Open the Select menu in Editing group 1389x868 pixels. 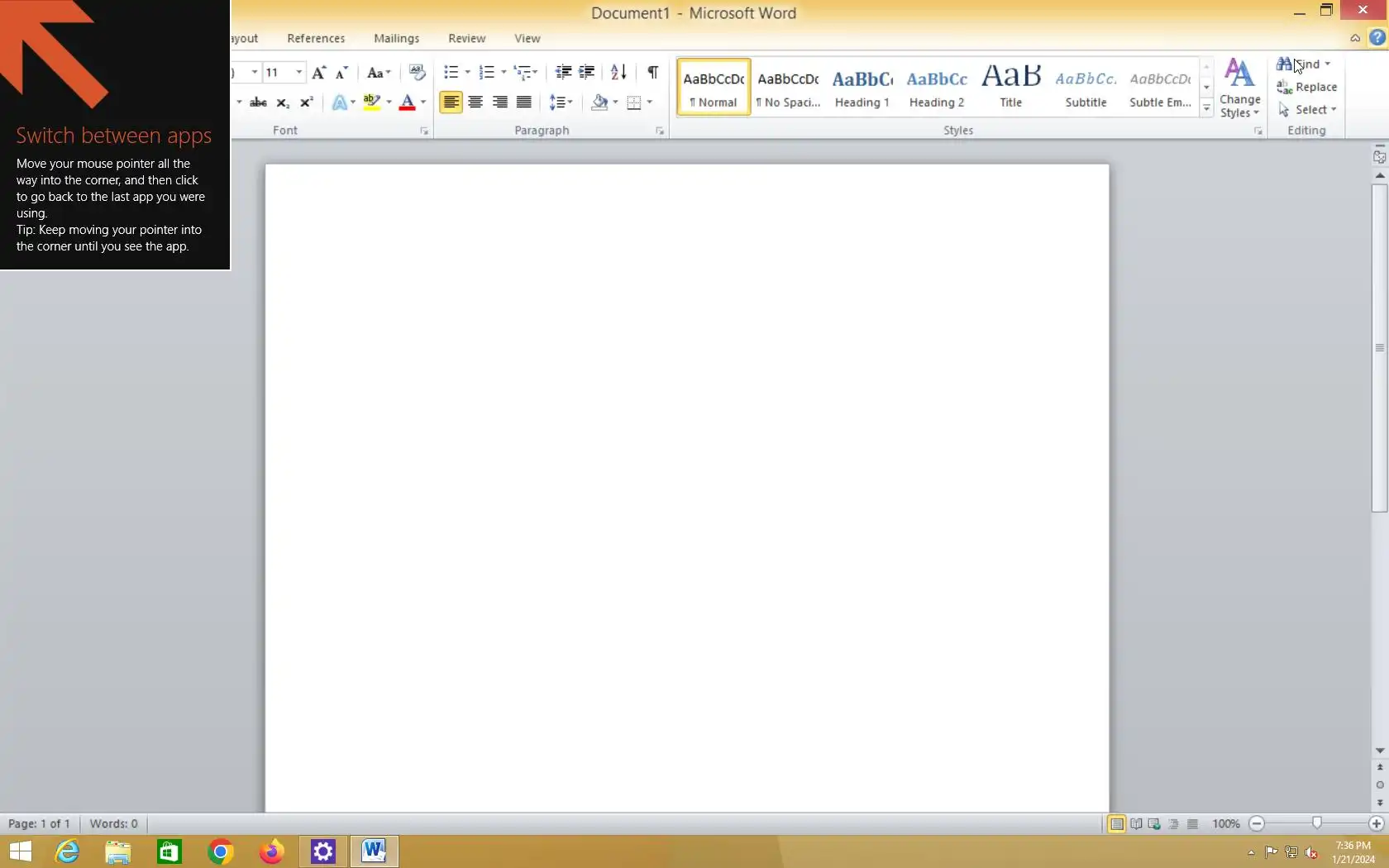1307,109
